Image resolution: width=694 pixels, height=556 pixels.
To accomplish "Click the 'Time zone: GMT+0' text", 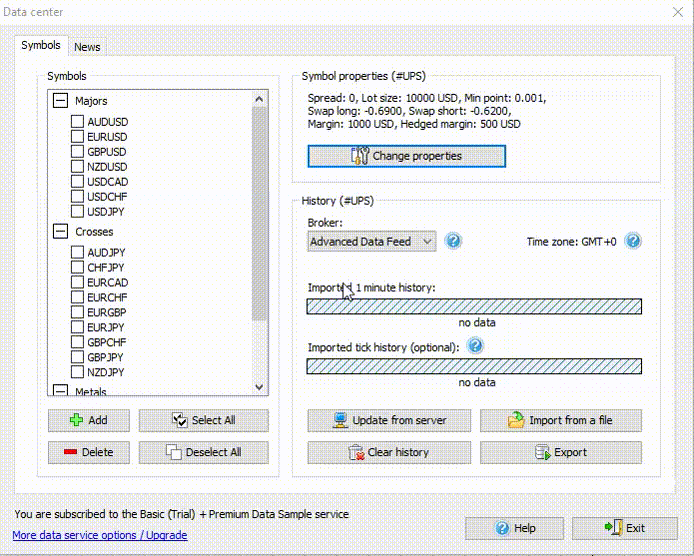I will (x=571, y=242).
